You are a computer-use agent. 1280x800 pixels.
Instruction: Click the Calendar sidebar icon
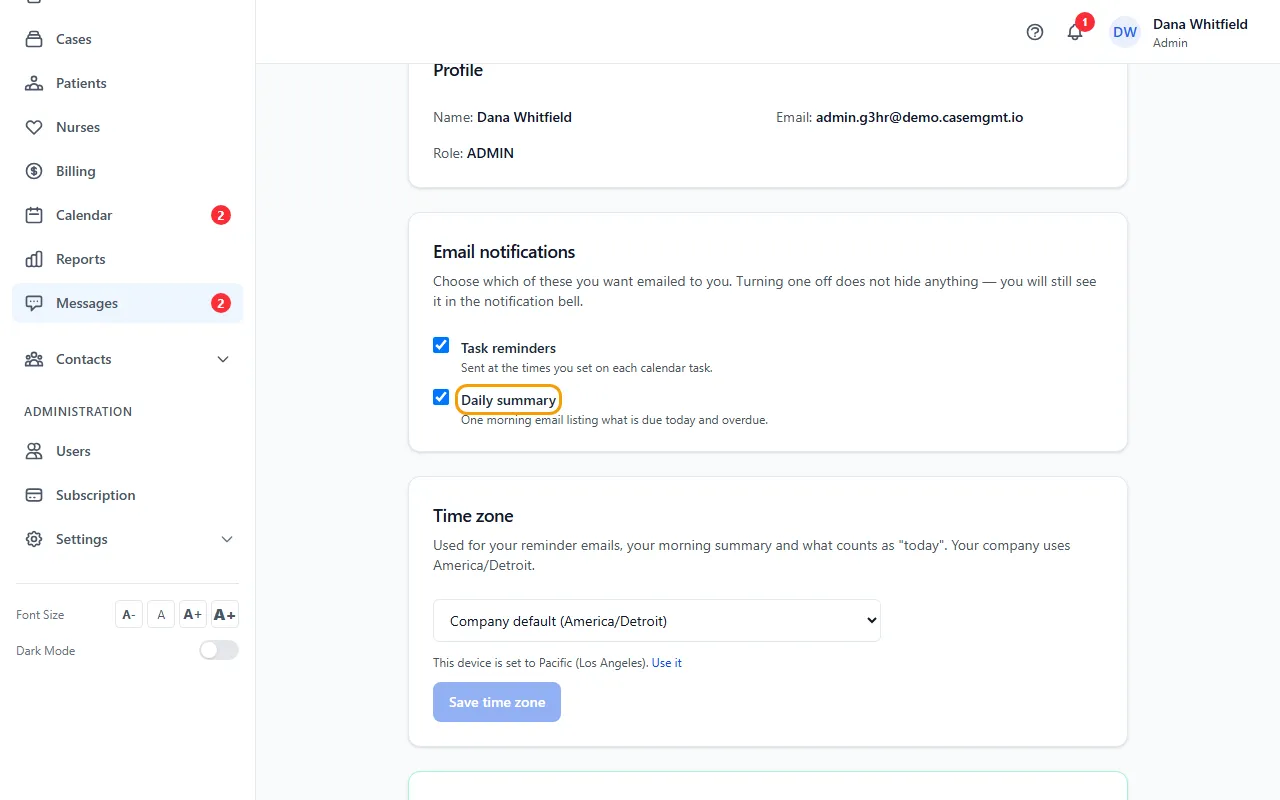(x=34, y=215)
